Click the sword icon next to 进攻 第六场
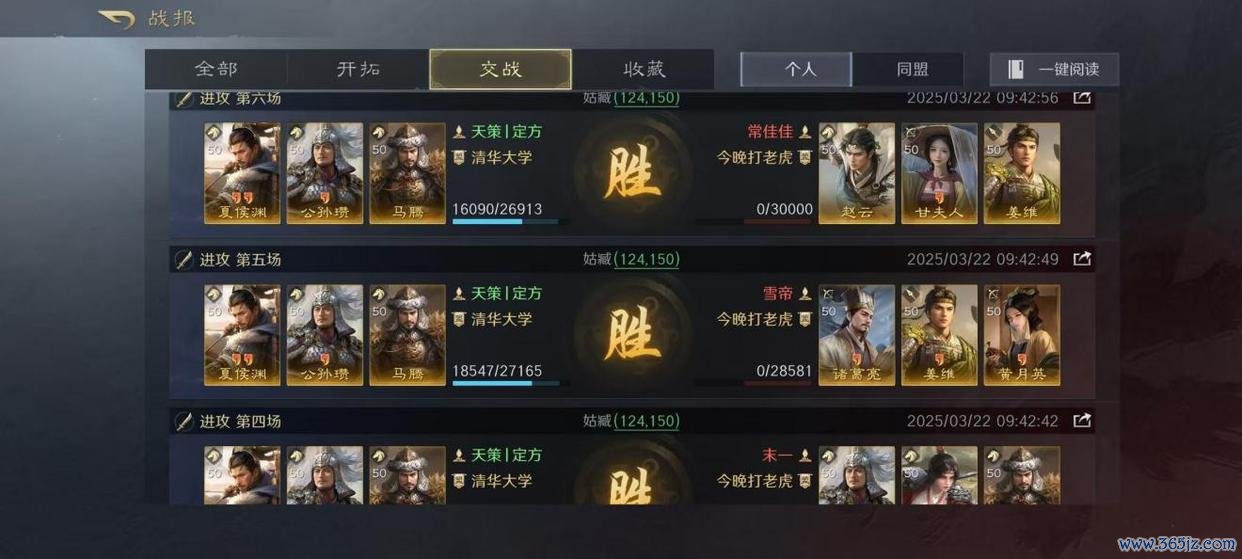The height and width of the screenshot is (559, 1242). tap(184, 98)
